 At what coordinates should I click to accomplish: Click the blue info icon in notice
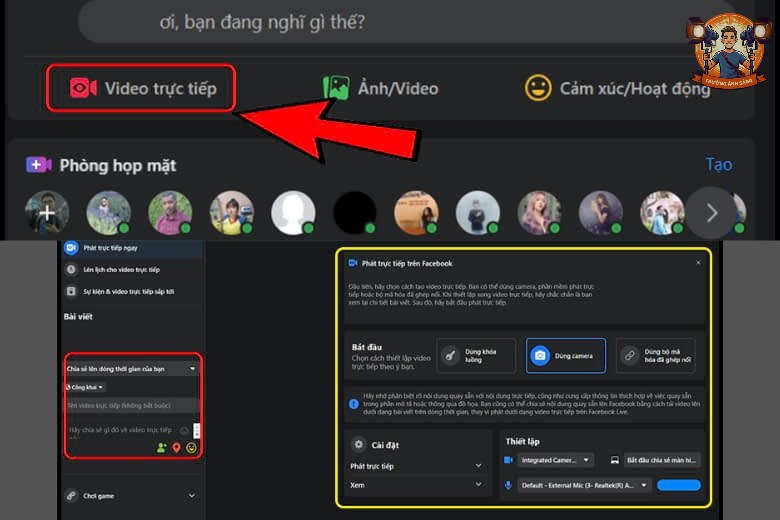(x=354, y=404)
